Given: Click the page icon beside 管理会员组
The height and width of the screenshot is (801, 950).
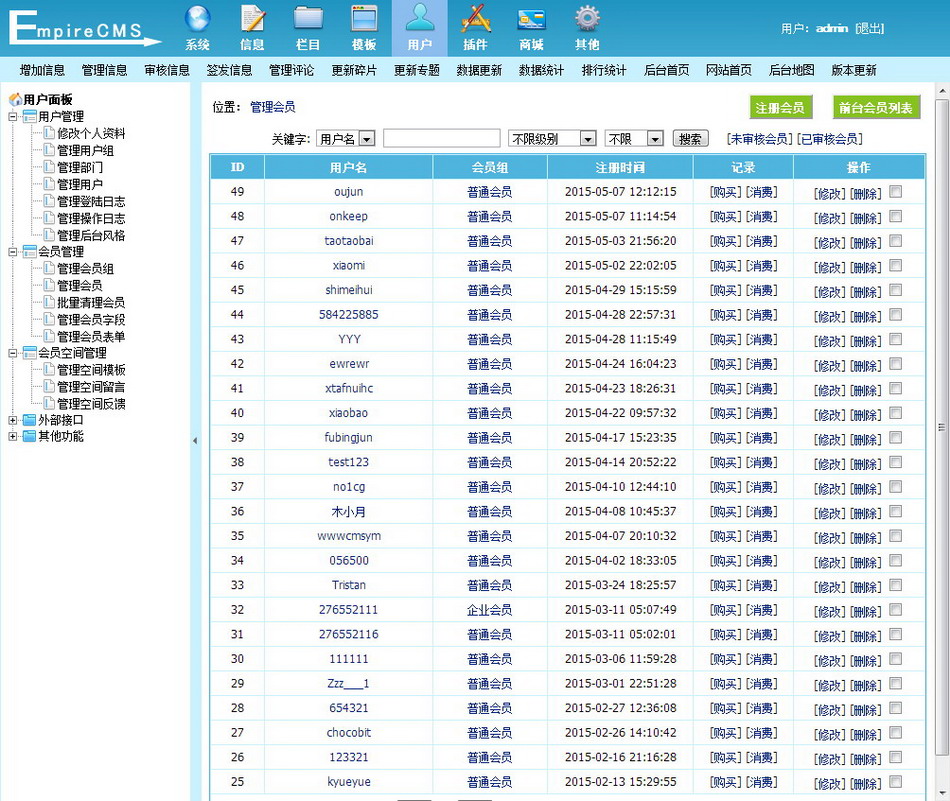Looking at the screenshot, I should (x=50, y=268).
